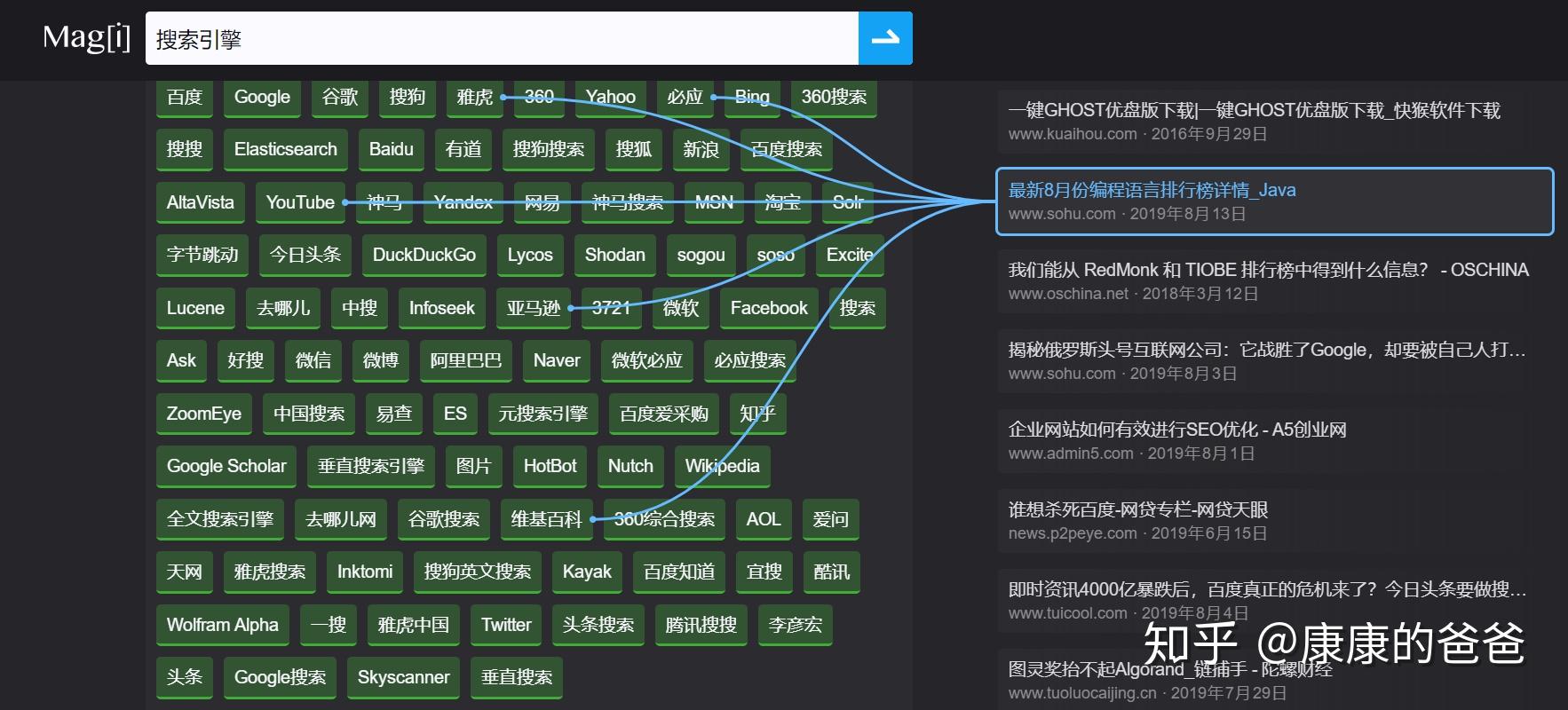Choose the Google Scholar tag
The width and height of the screenshot is (1568, 710).
[226, 467]
